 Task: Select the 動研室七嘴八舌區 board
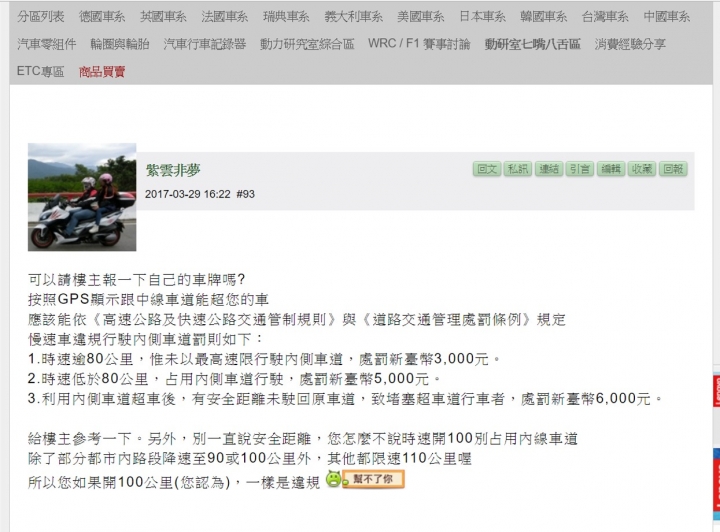coord(533,44)
